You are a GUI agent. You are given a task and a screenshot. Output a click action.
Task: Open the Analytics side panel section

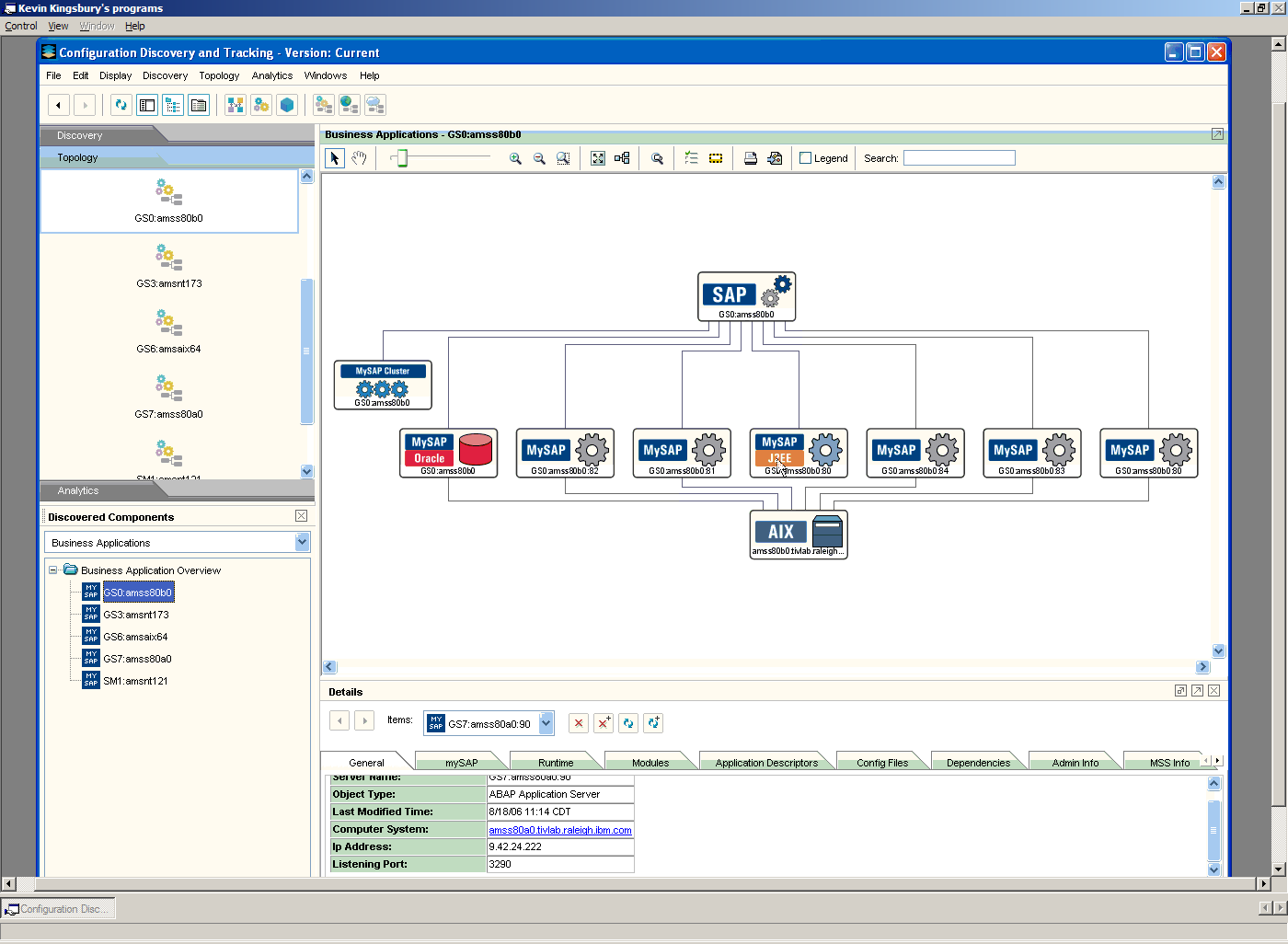pyautogui.click(x=78, y=490)
